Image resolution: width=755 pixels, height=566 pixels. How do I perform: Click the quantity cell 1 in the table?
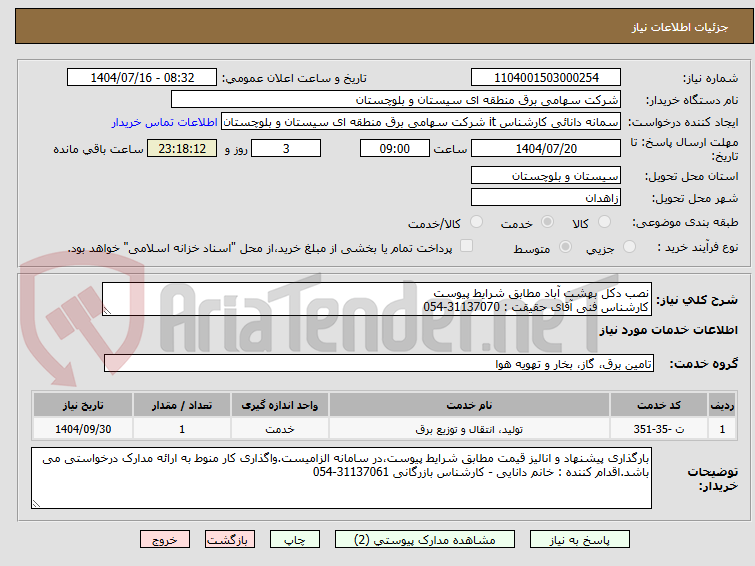tap(182, 429)
